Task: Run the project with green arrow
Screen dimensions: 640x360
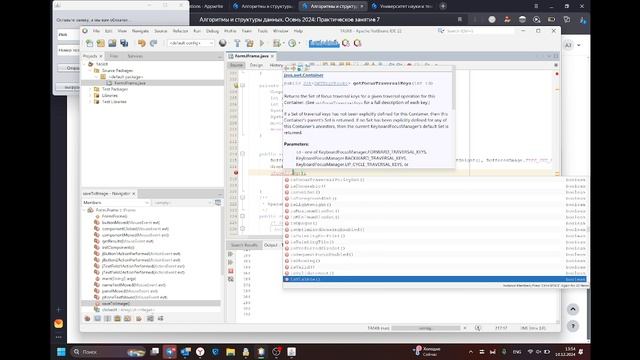Action: pyautogui.click(x=262, y=43)
